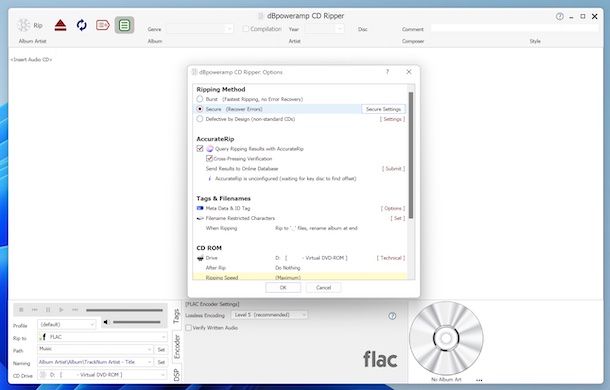The image size is (610, 390).
Task: Open Defective by Design Settings link
Action: pos(392,119)
